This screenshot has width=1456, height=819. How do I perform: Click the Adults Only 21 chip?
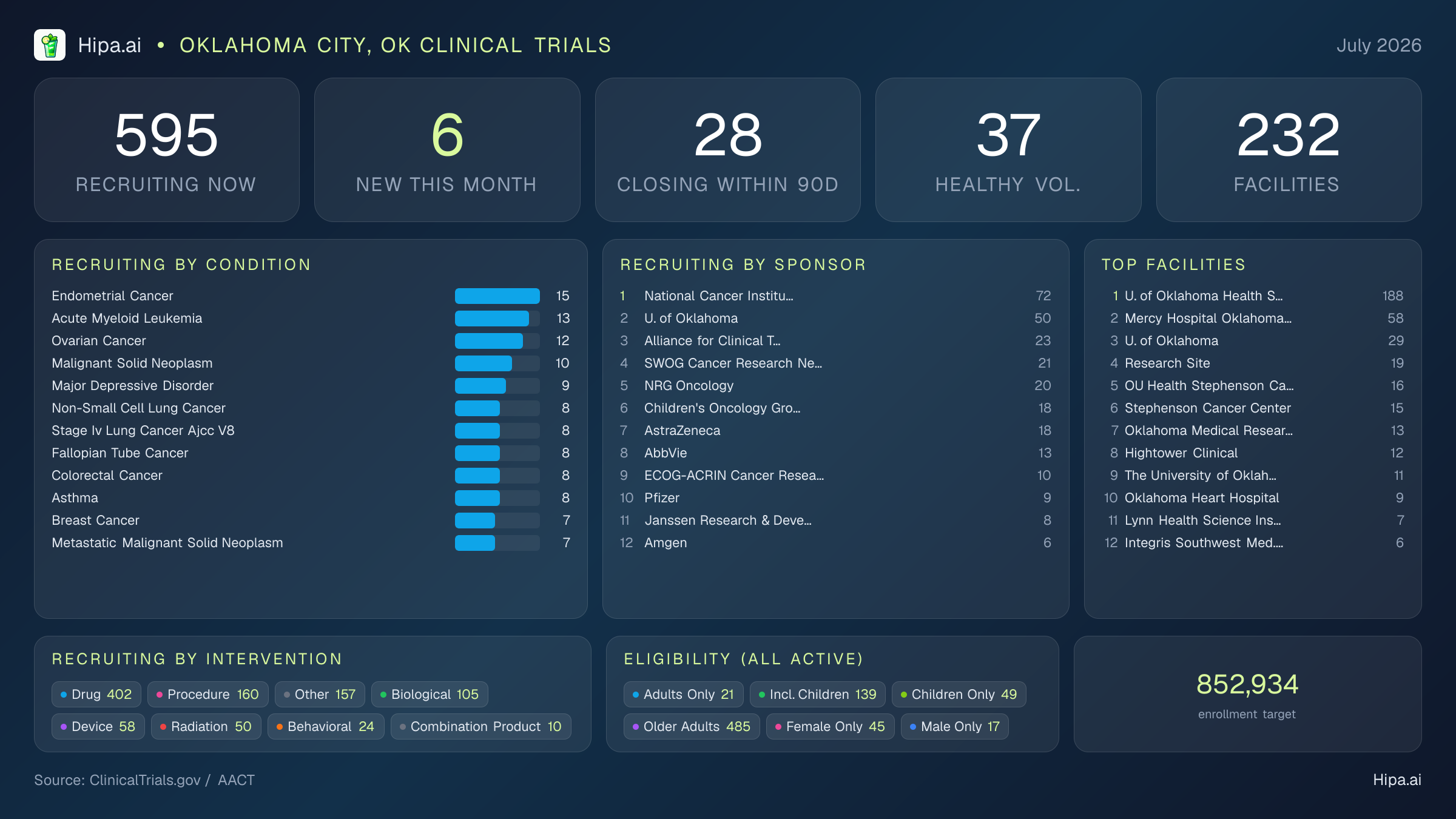pos(684,694)
